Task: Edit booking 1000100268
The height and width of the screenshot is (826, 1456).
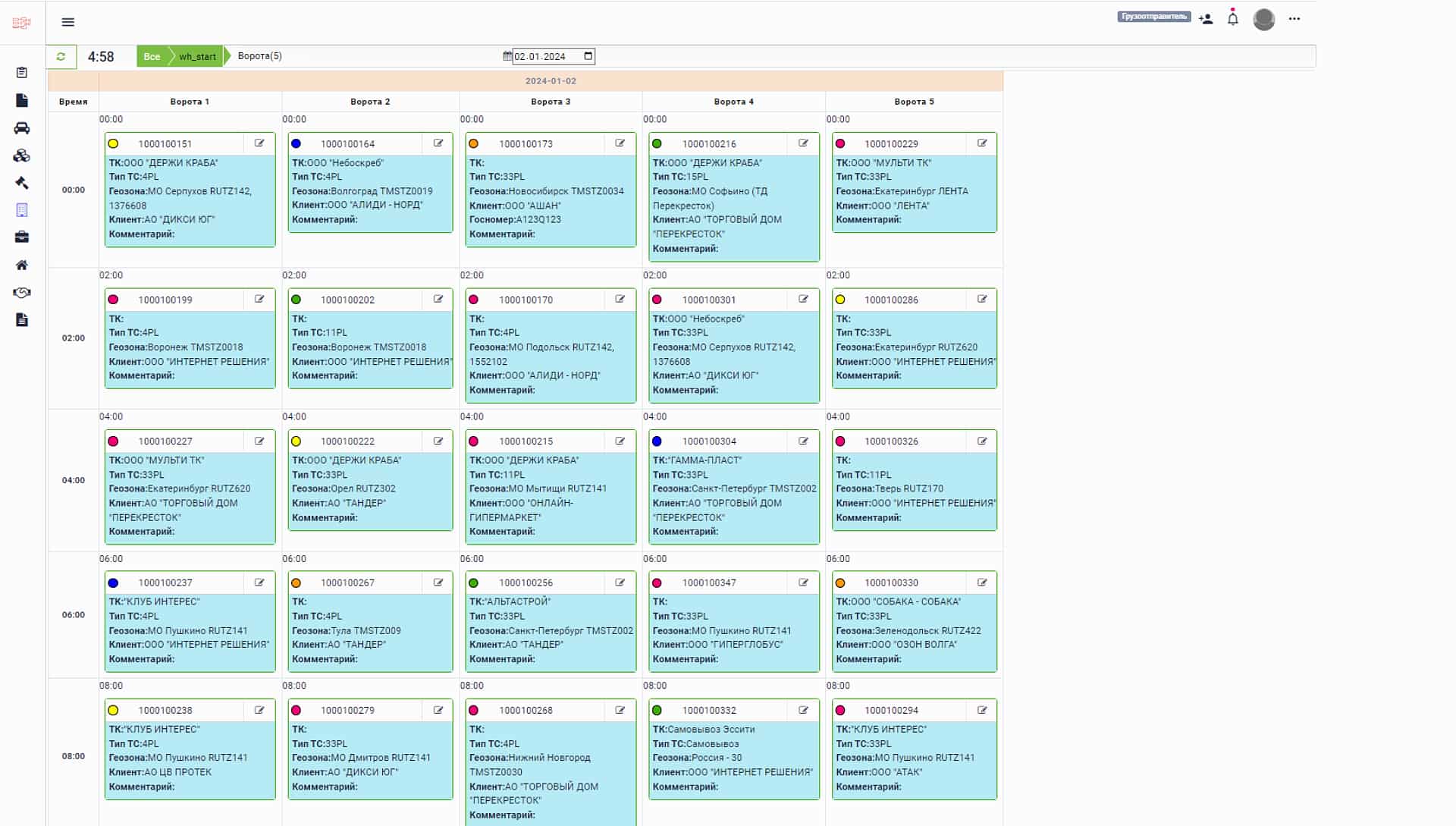Action: pyautogui.click(x=620, y=711)
